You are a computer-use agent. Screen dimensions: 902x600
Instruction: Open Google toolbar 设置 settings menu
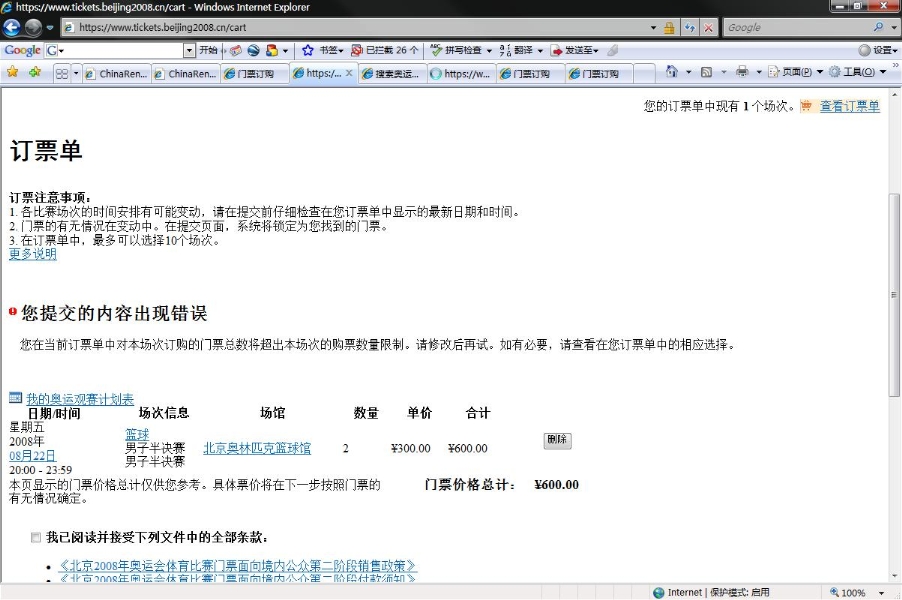878,50
